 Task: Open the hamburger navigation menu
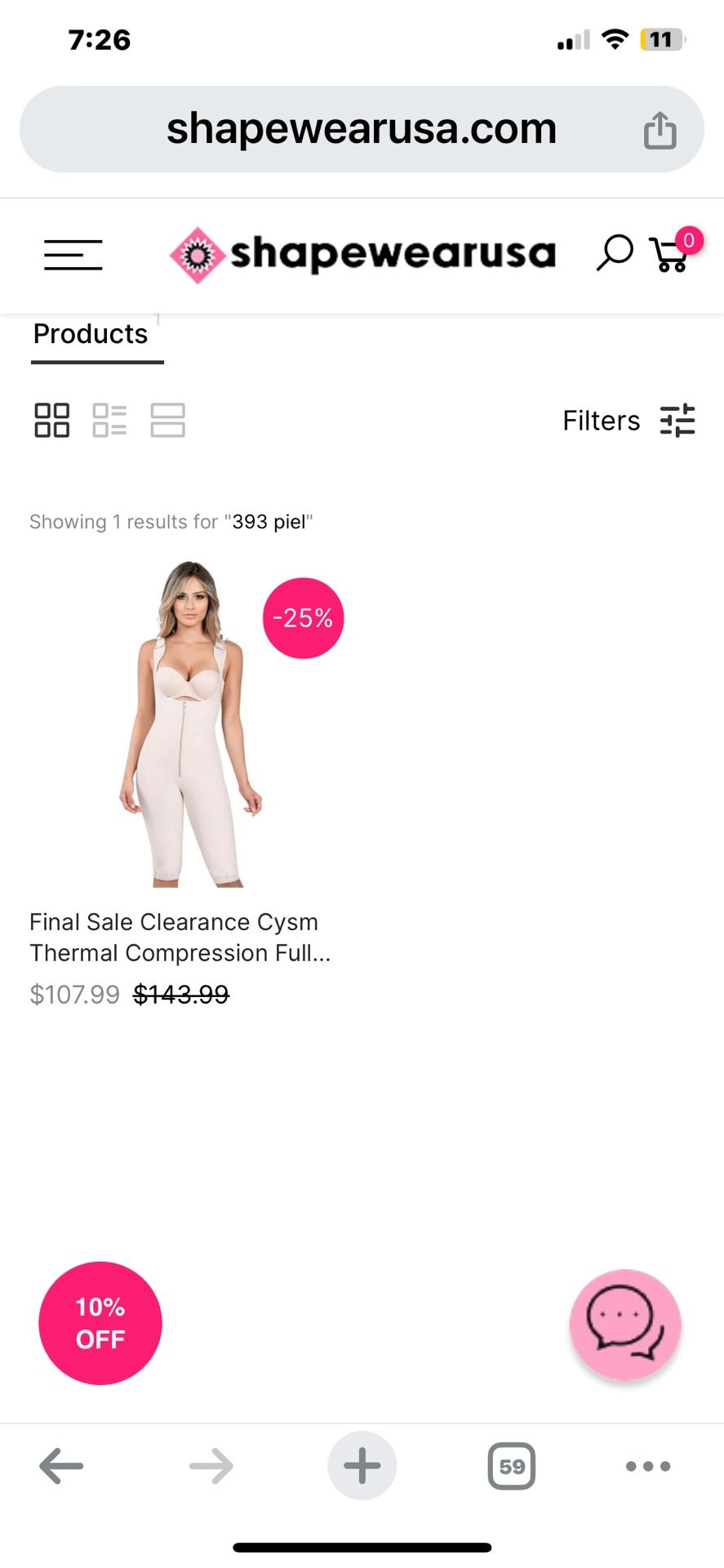73,255
